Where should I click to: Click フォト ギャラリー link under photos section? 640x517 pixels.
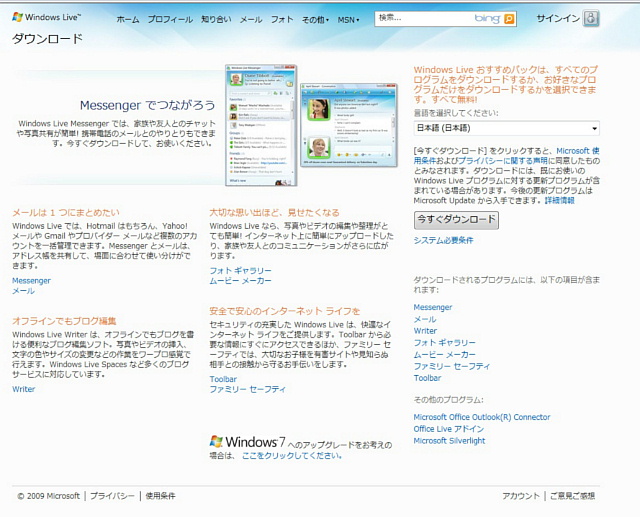coord(240,271)
